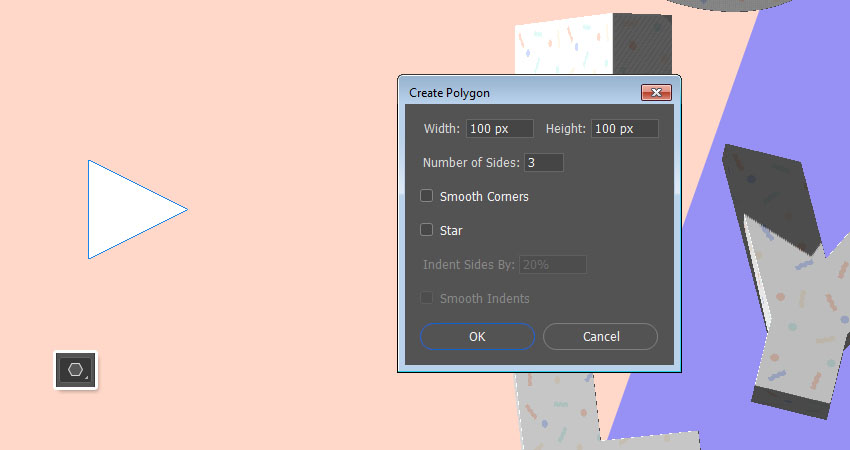Enable the Smooth Corners checkbox
The height and width of the screenshot is (450, 850).
(427, 196)
